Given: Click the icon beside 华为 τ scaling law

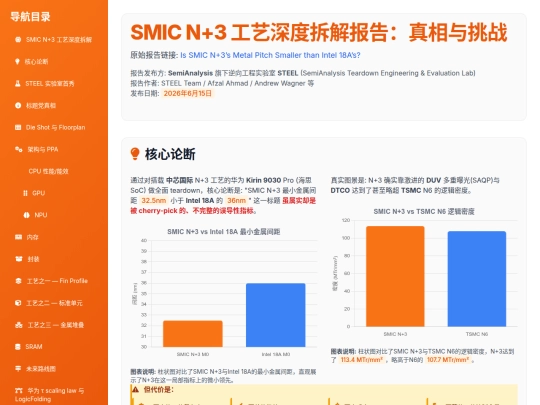Looking at the screenshot, I should pyautogui.click(x=19, y=391).
